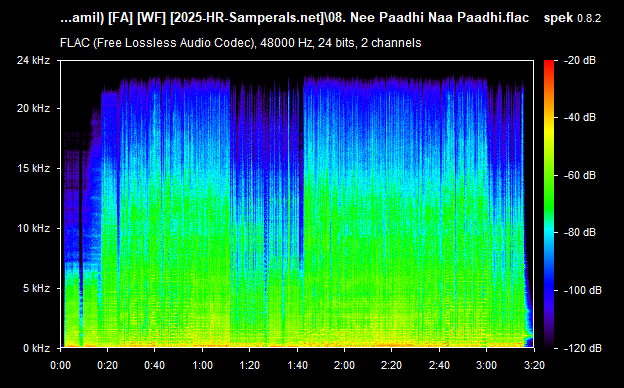Screen dimensions: 624x388
Task: Click the -120 dB scale label
Action: coord(583,348)
